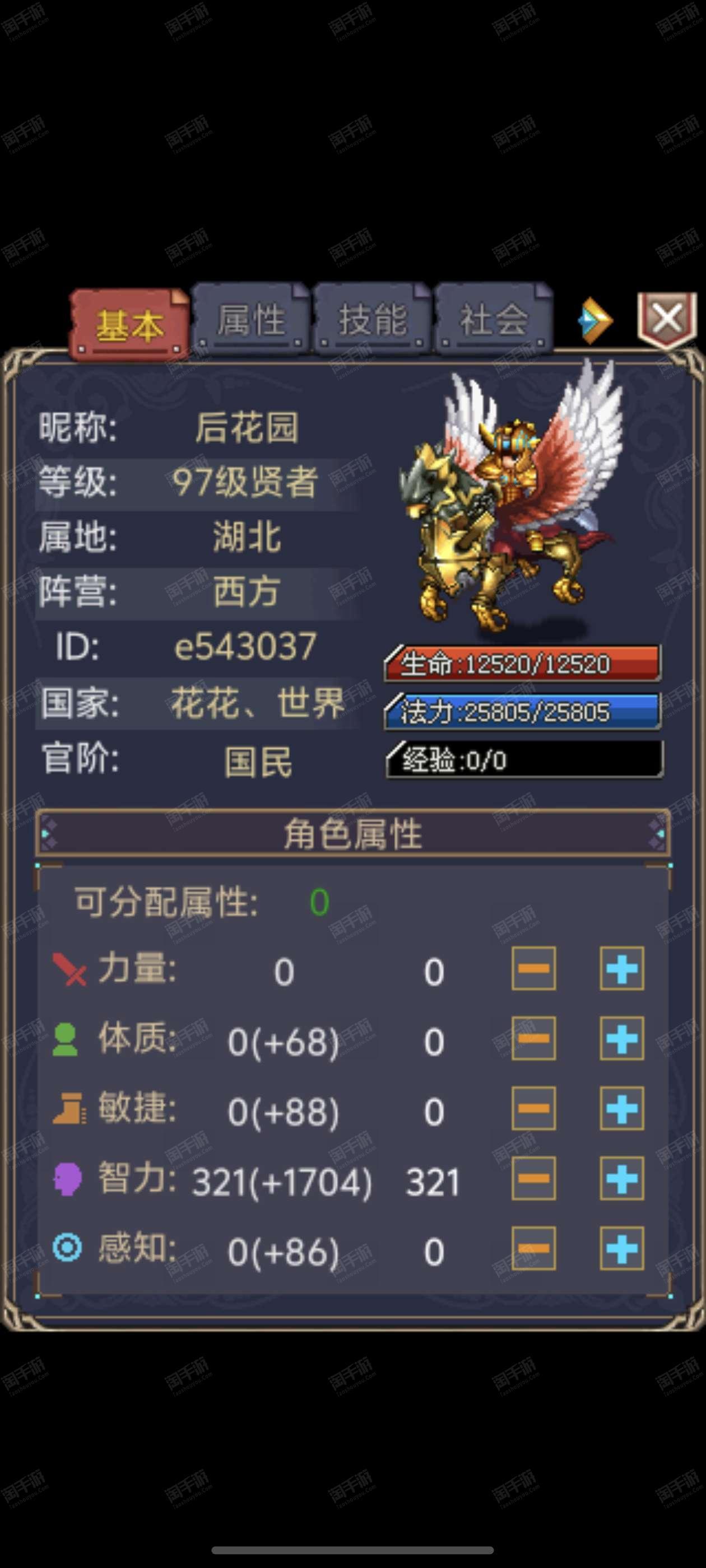Tap the blue 法力 mana bar
Viewport: 706px width, 1568px height.
523,712
